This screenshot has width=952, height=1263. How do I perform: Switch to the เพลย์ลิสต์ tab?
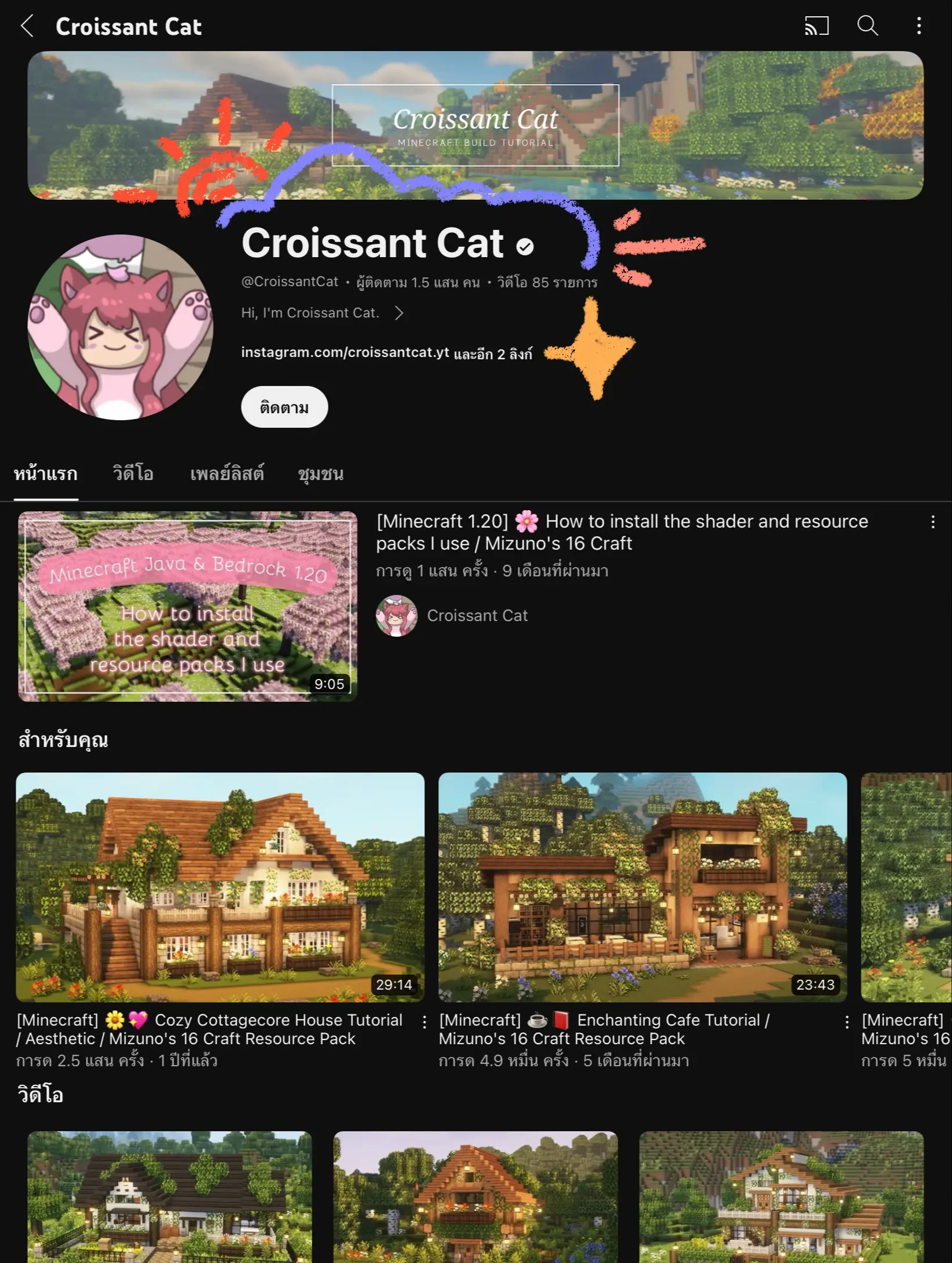click(227, 474)
